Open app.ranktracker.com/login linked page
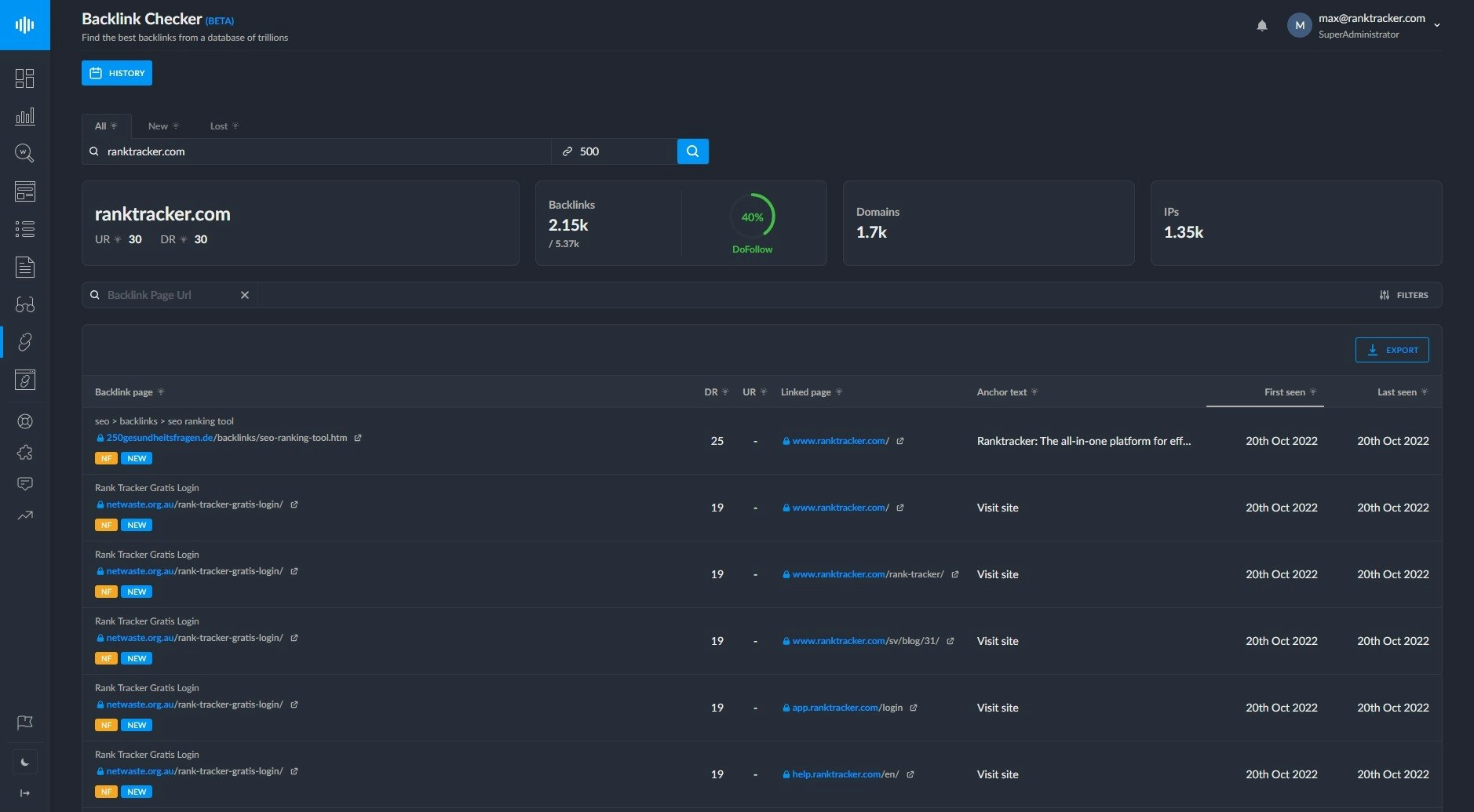The height and width of the screenshot is (812, 1474). (847, 708)
